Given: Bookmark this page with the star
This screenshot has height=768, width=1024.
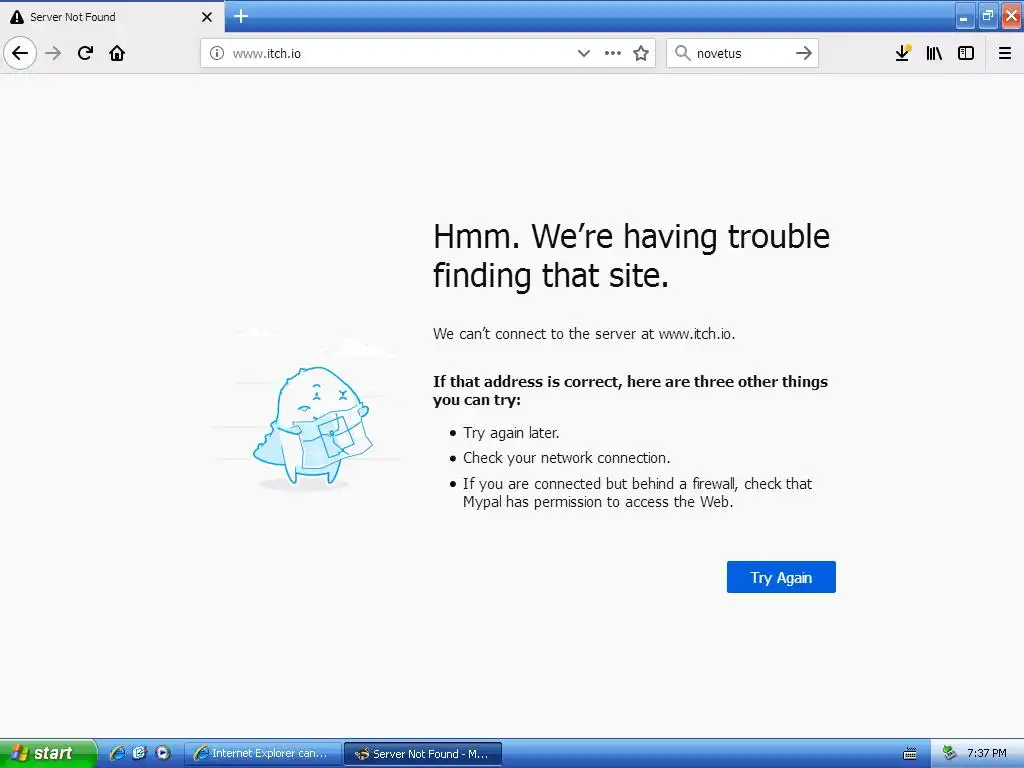Looking at the screenshot, I should point(641,53).
